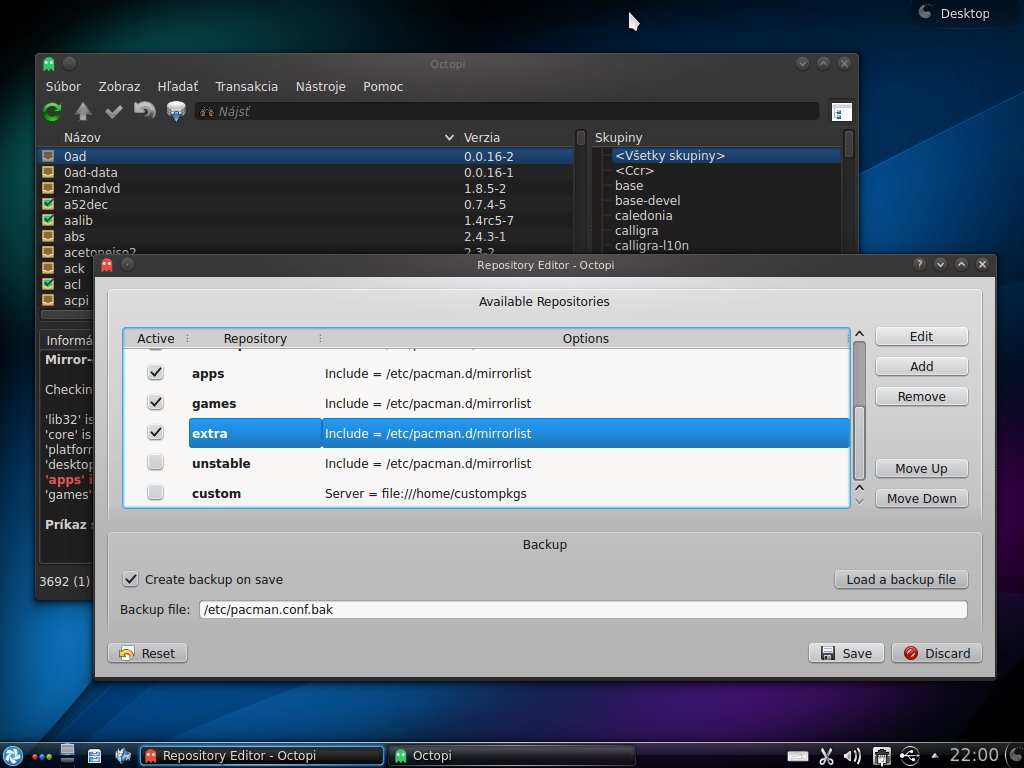Click green sync database icon in Octopi

tap(52, 112)
